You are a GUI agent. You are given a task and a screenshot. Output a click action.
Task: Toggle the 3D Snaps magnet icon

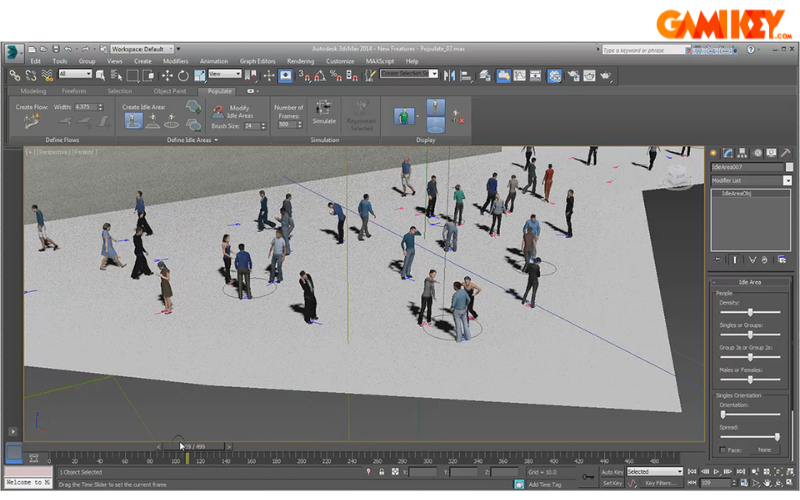click(x=304, y=76)
